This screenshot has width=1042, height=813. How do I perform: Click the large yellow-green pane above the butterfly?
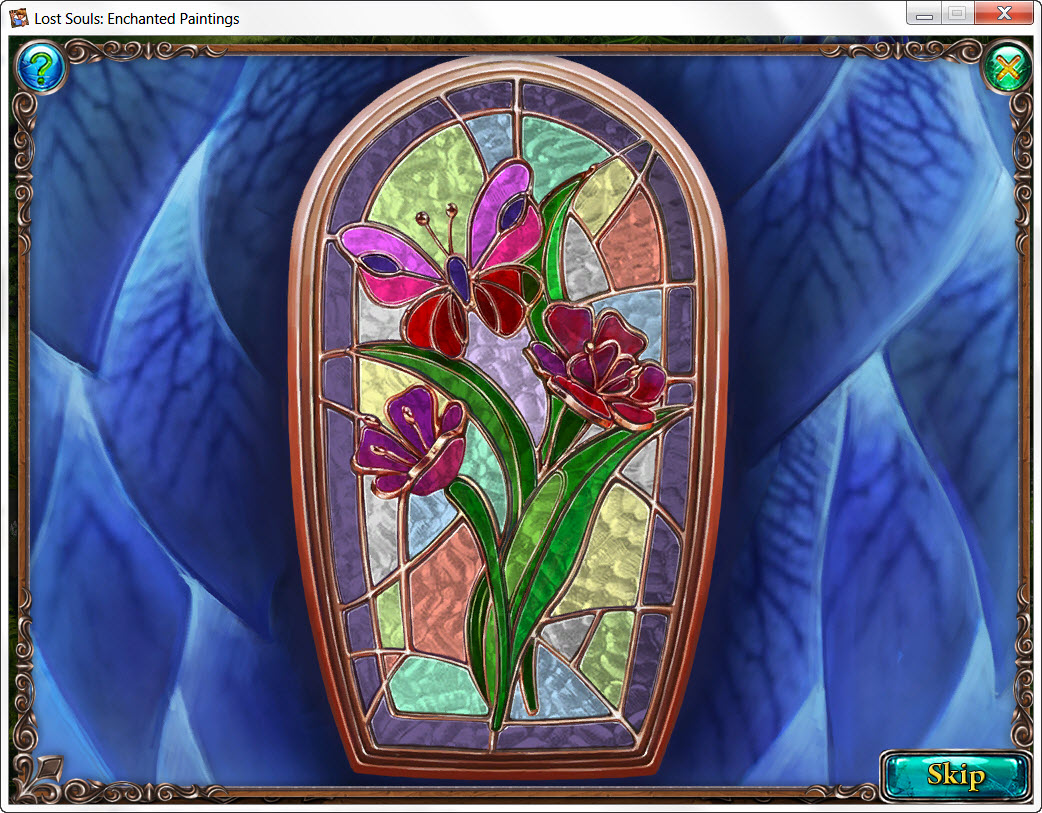tap(420, 180)
